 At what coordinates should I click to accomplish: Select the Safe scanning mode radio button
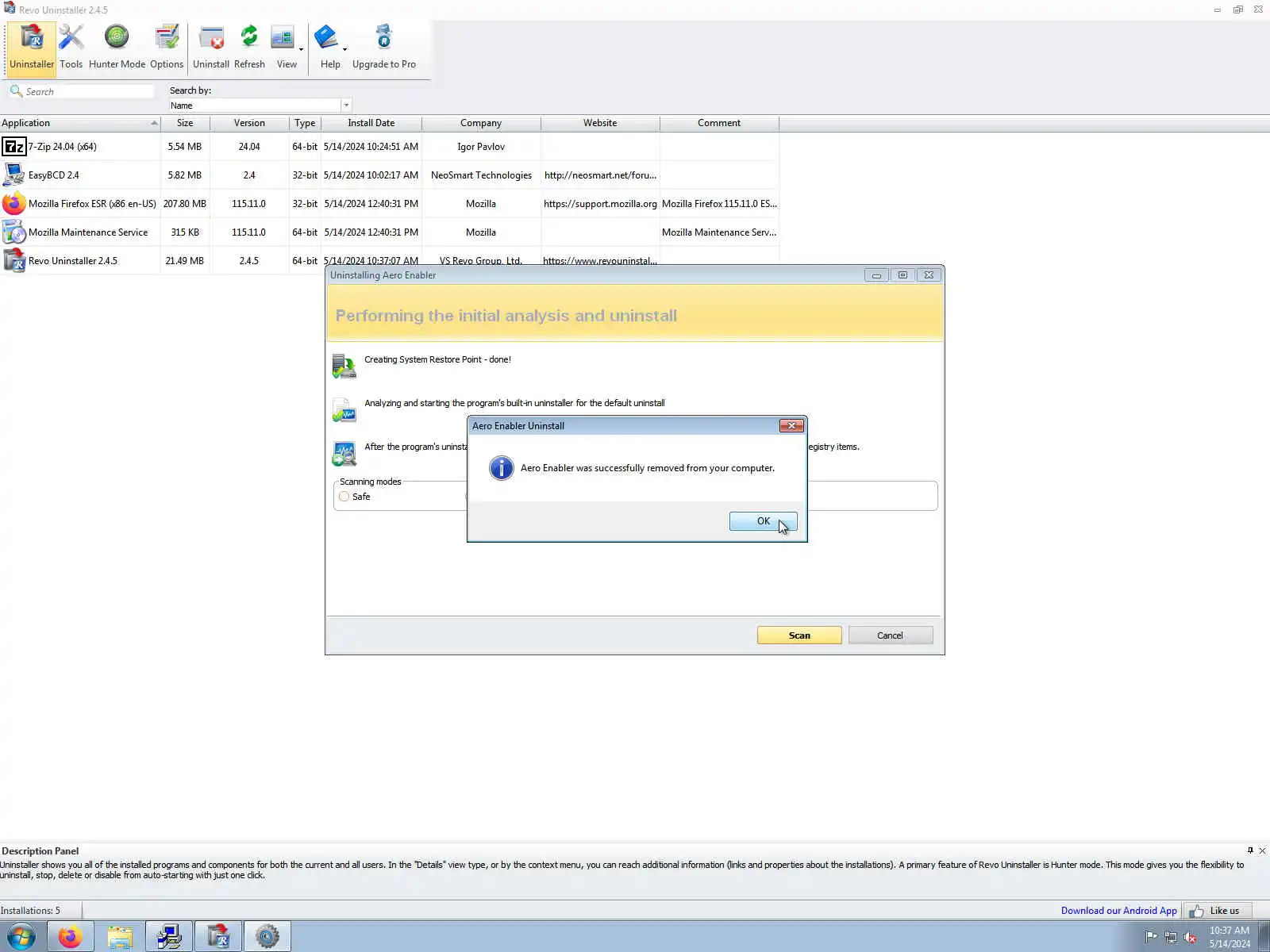[344, 497]
